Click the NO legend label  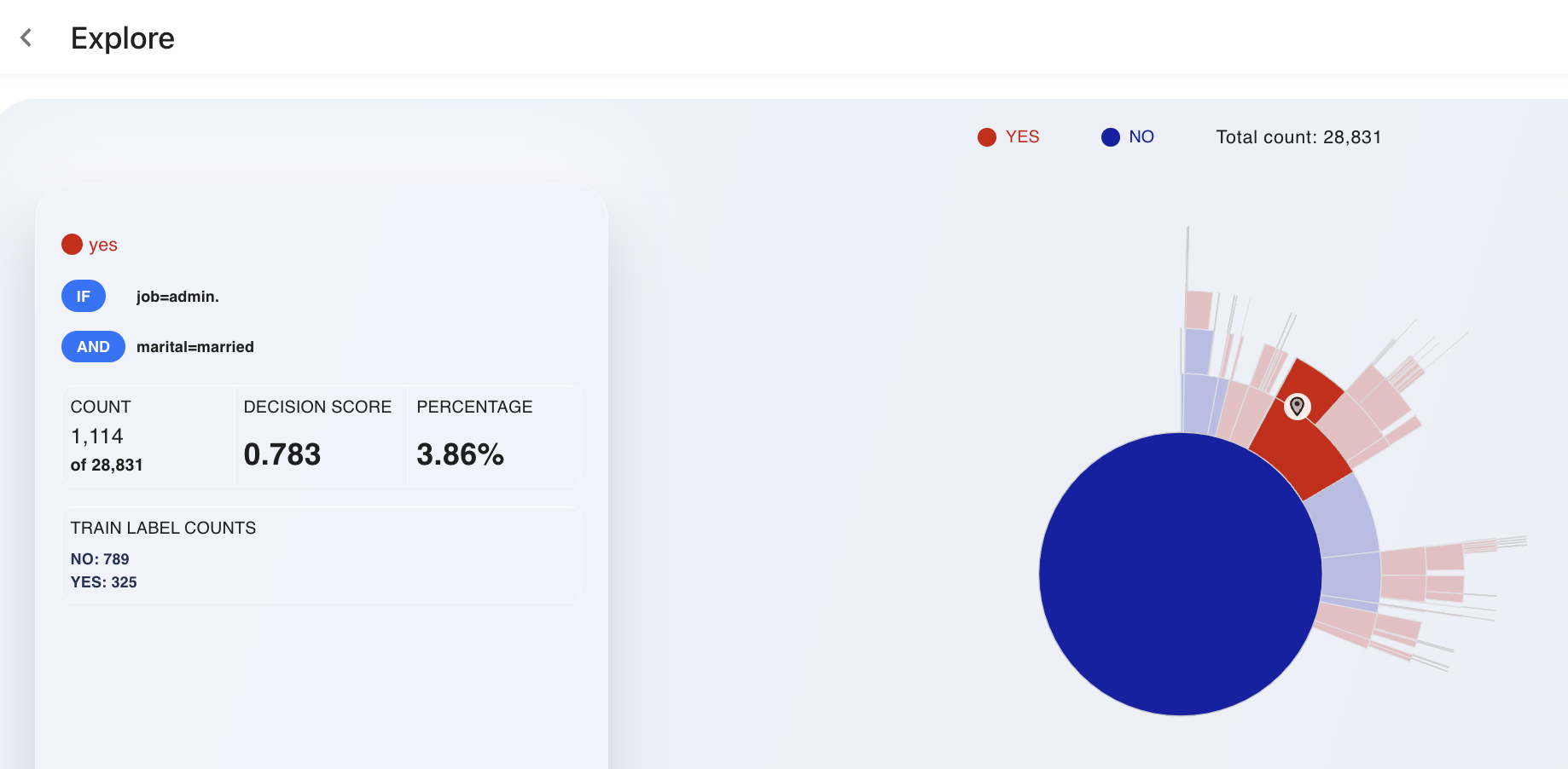1141,137
